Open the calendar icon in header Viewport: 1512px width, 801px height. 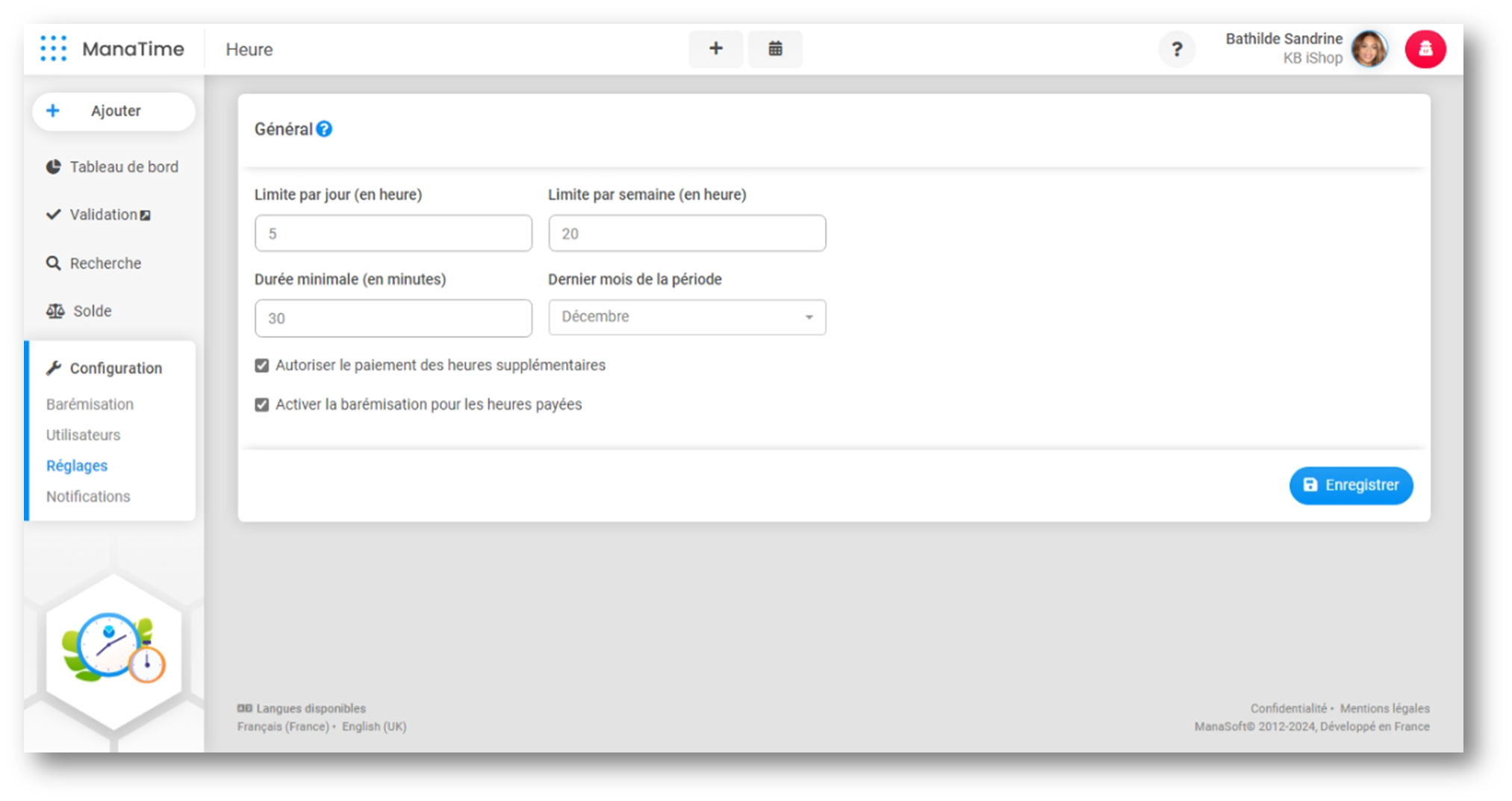[x=775, y=49]
